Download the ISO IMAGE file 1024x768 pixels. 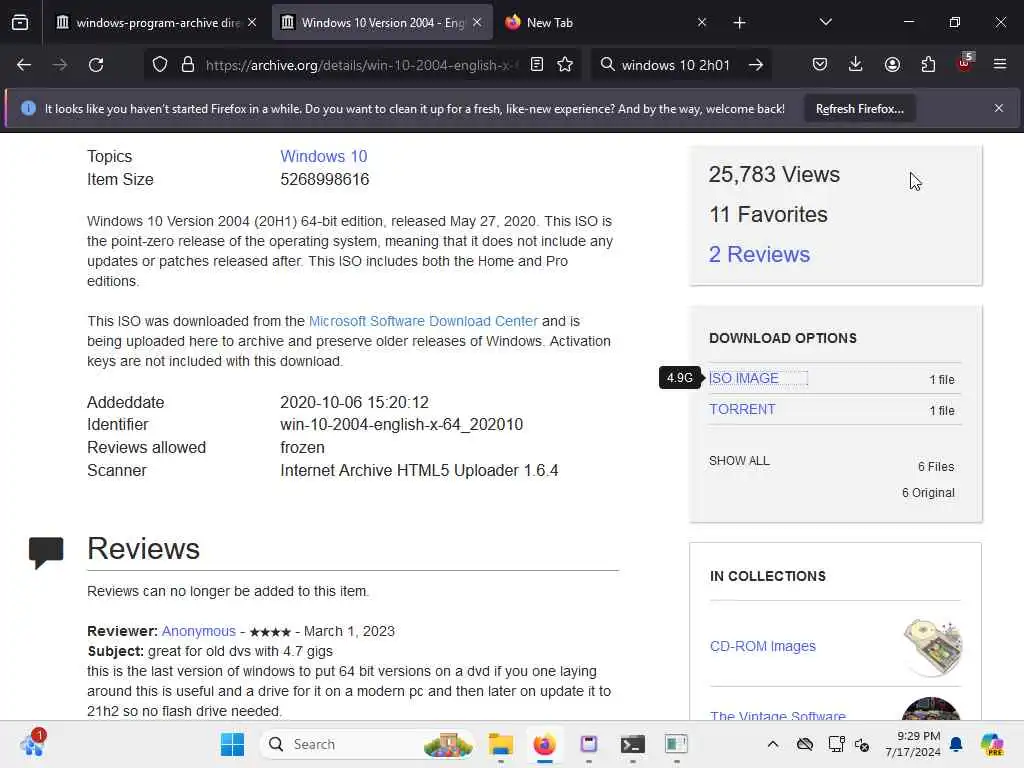744,378
